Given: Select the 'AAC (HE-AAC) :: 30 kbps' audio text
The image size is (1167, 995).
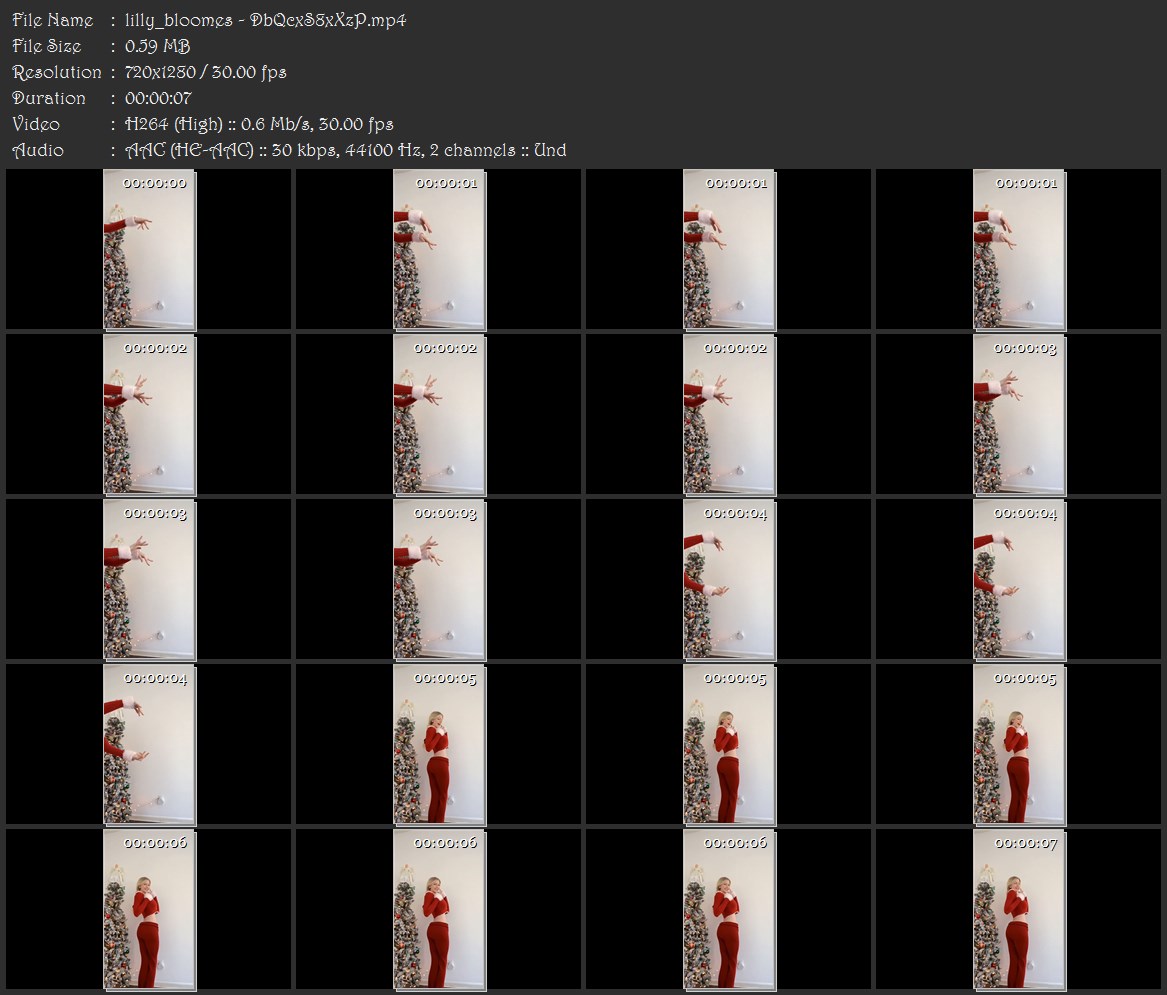Looking at the screenshot, I should 232,150.
